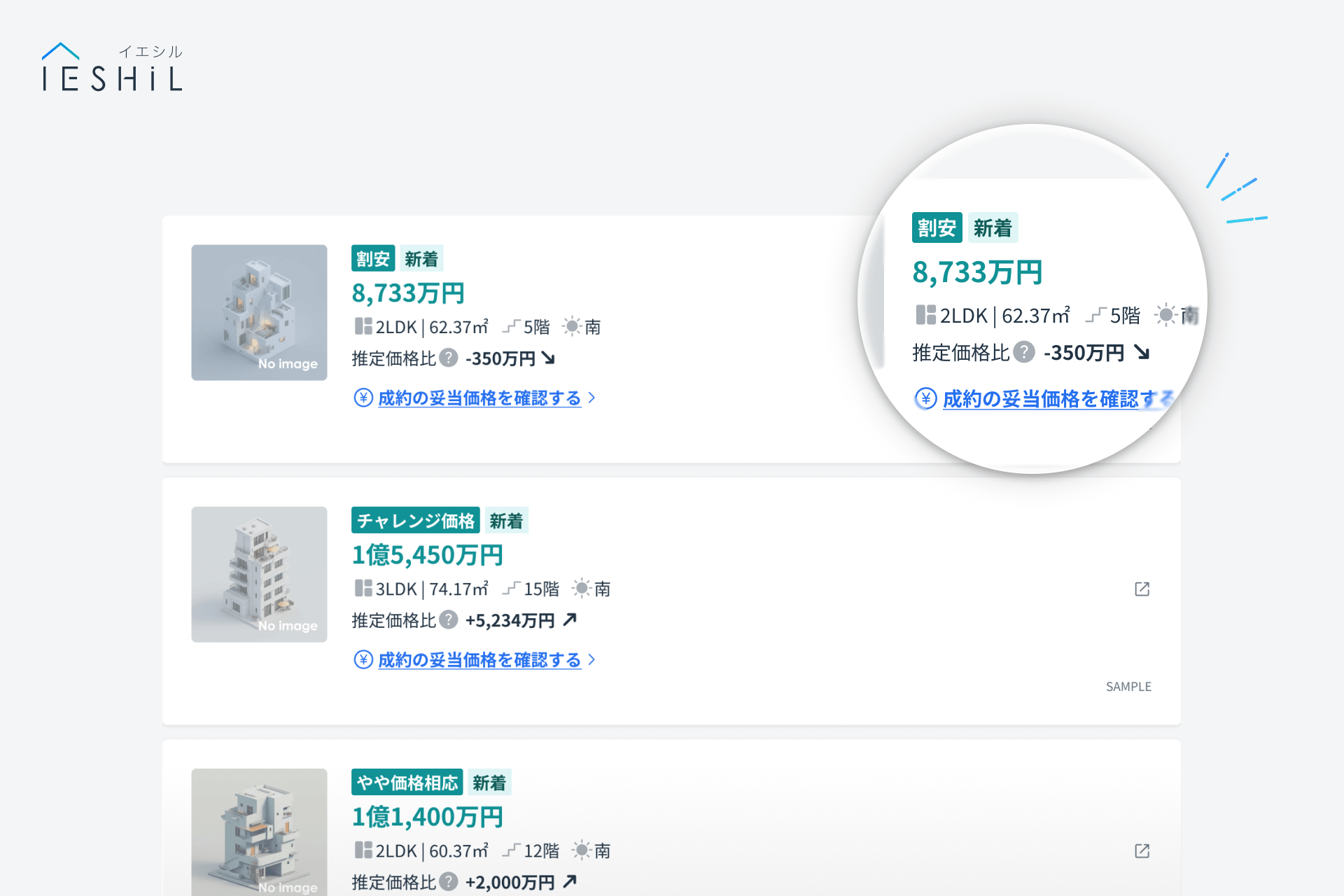The image size is (1344, 896).
Task: Click the 8,733万円 price in listing card
Action: 408,293
